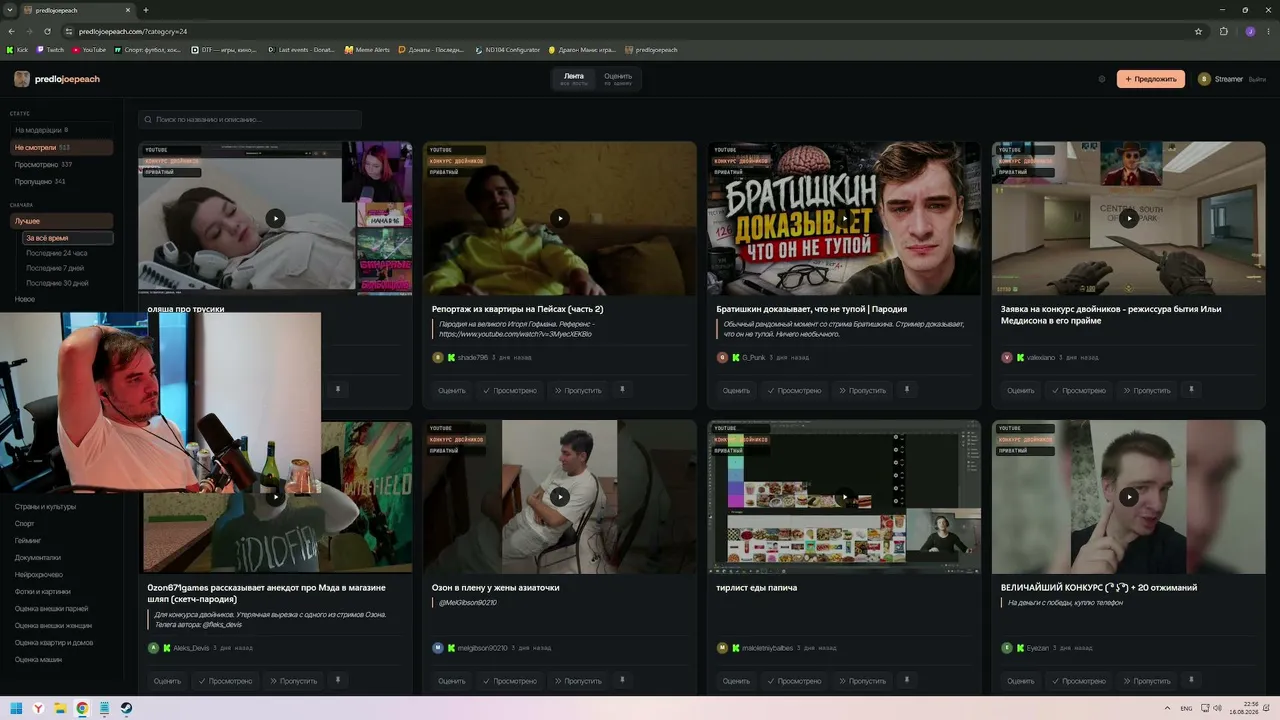
Task: Pin the Озон в плену card
Action: (x=622, y=680)
